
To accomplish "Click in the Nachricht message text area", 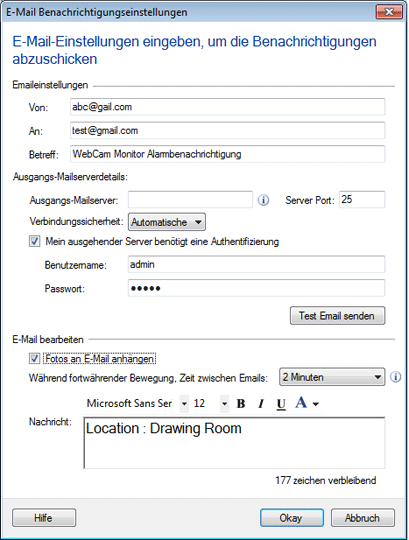I will coord(234,443).
